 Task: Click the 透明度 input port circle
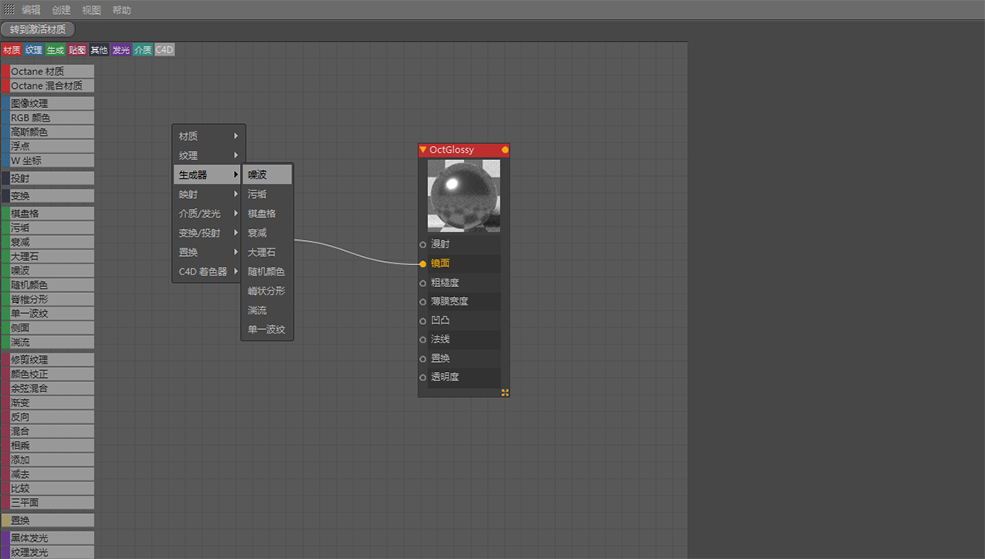423,378
